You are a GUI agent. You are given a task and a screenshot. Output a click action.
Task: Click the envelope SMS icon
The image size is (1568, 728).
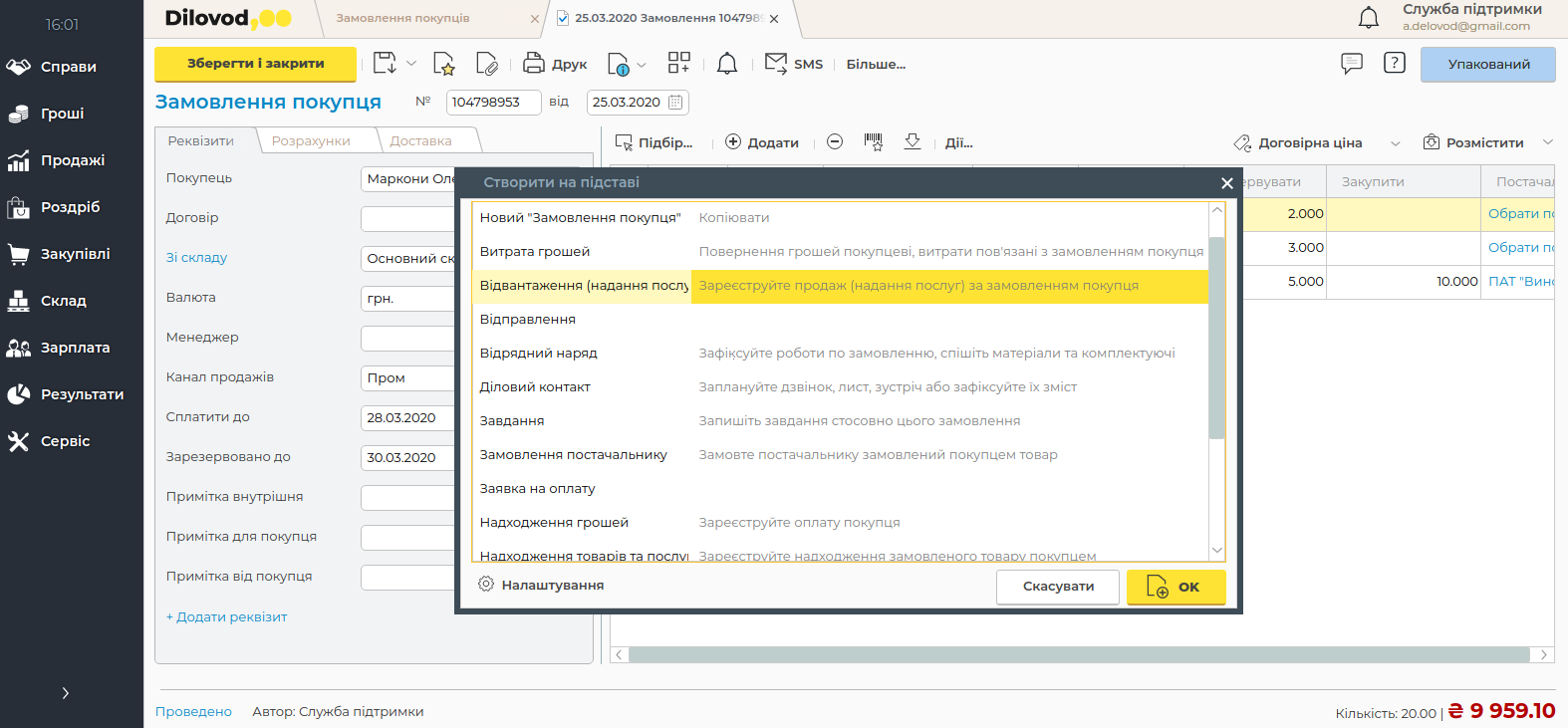point(775,64)
